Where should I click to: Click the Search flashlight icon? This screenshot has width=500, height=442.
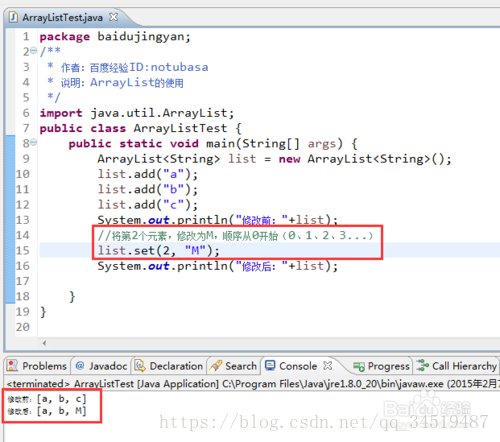pyautogui.click(x=216, y=366)
